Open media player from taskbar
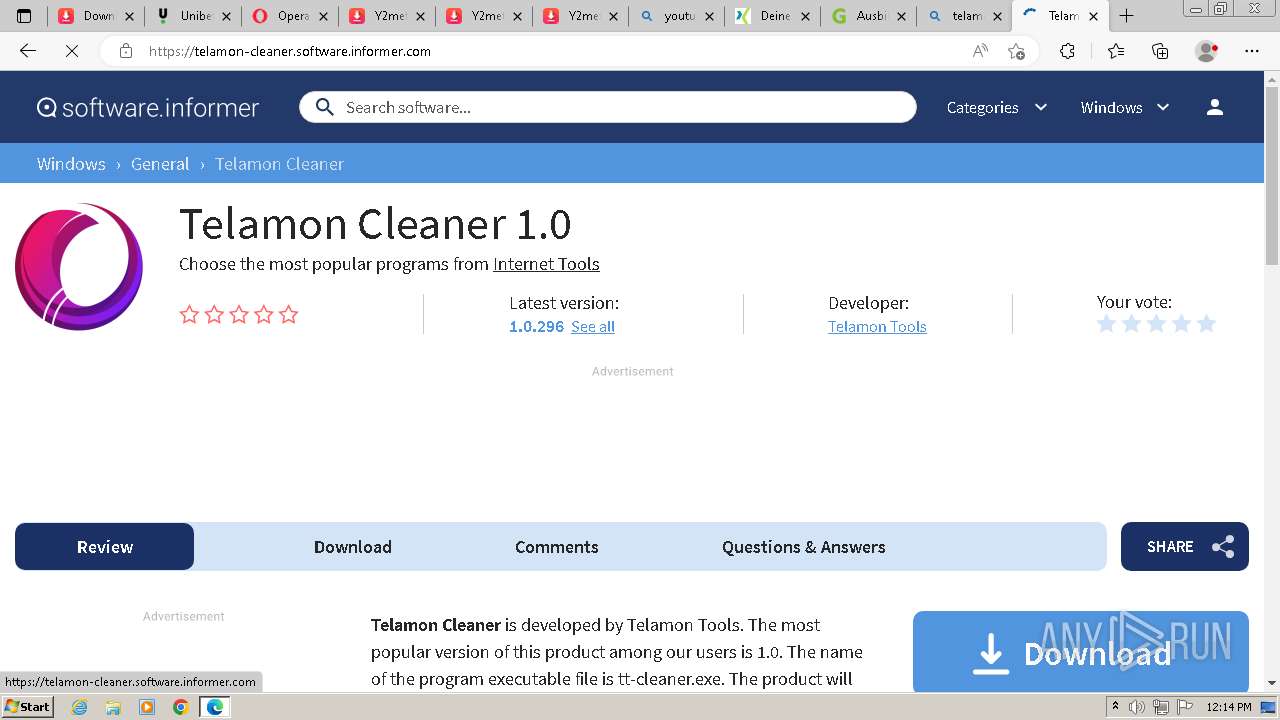Screen dimensions: 1280x720 [147, 707]
